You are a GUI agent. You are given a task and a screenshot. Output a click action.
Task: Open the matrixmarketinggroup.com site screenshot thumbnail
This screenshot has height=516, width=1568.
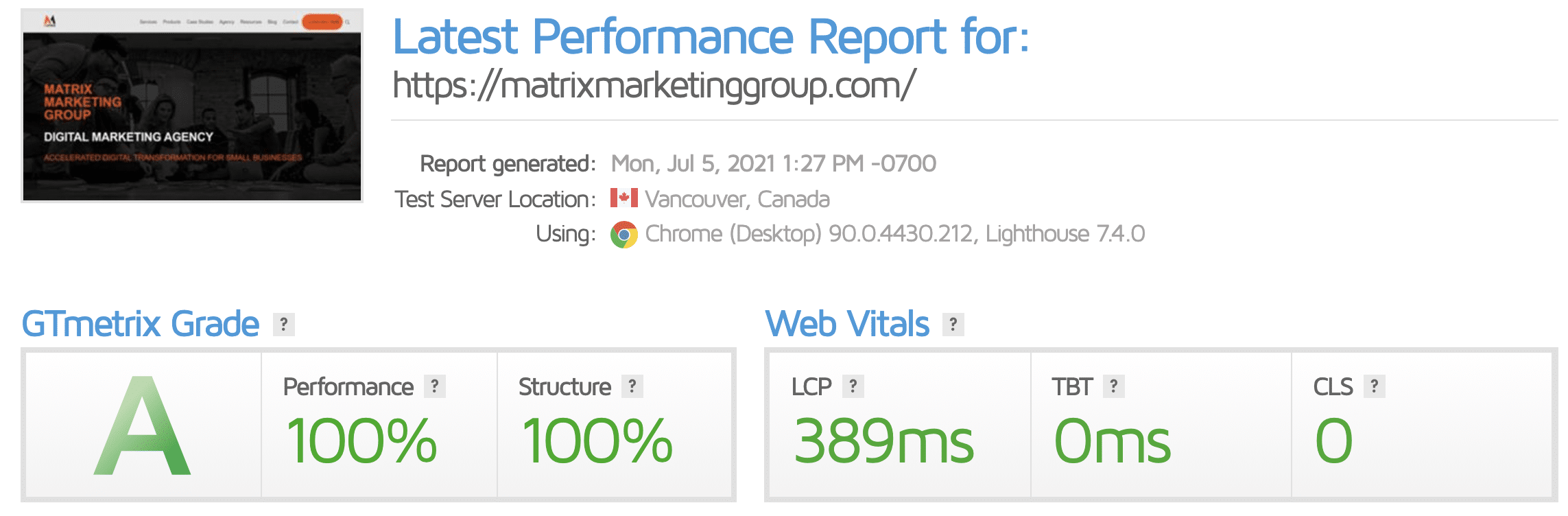click(x=192, y=106)
